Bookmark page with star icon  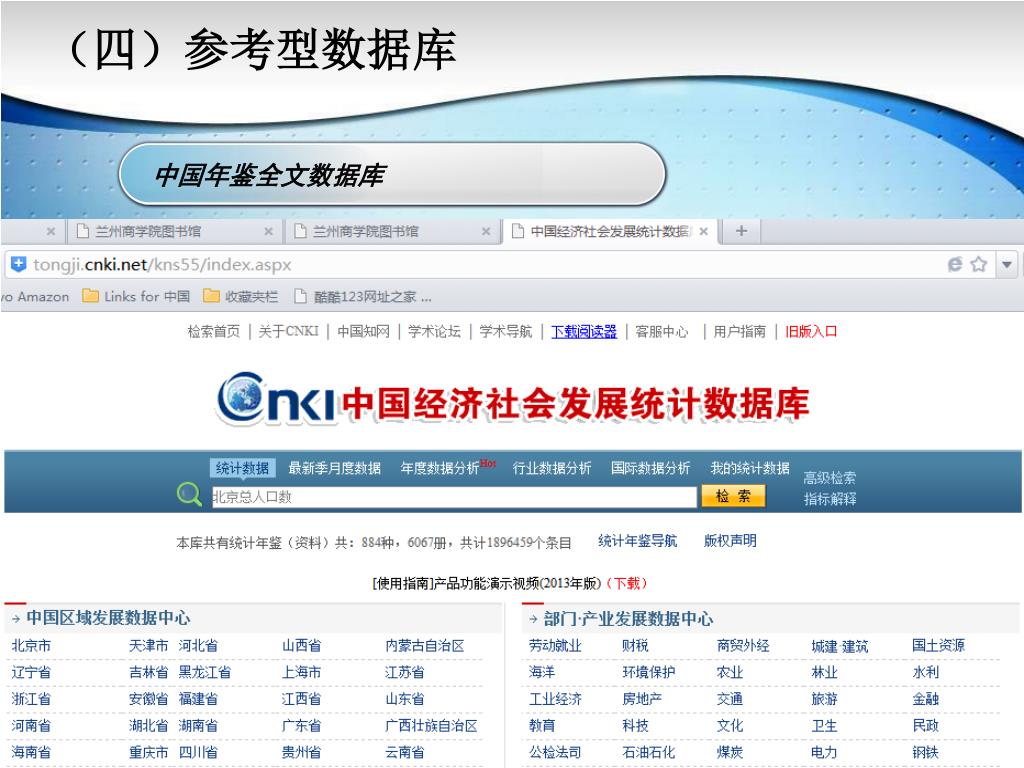coord(978,264)
